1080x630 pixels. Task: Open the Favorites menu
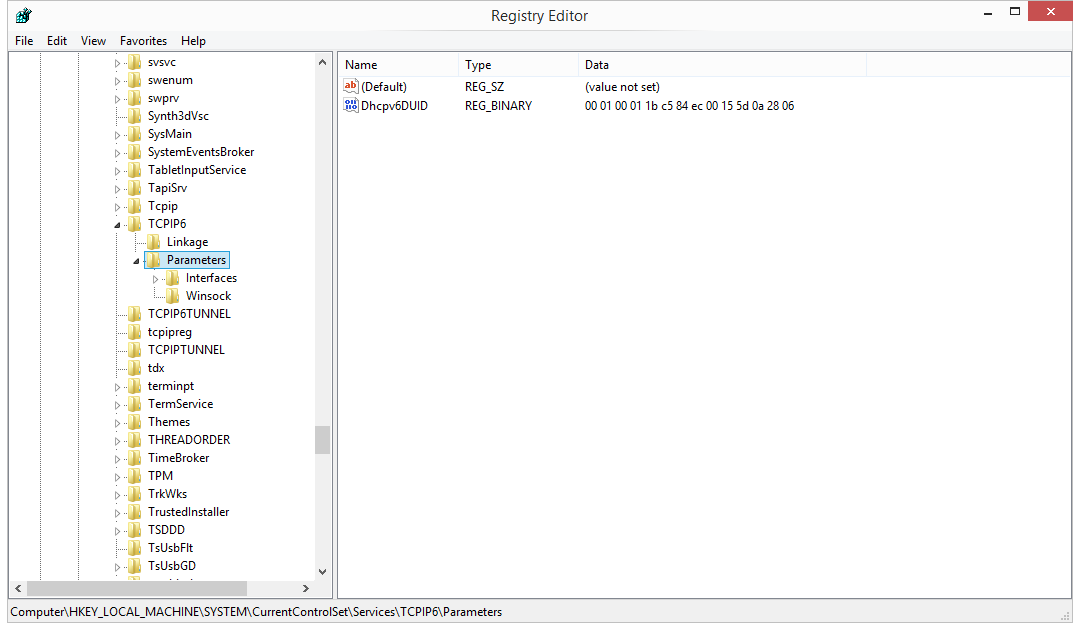click(x=143, y=41)
